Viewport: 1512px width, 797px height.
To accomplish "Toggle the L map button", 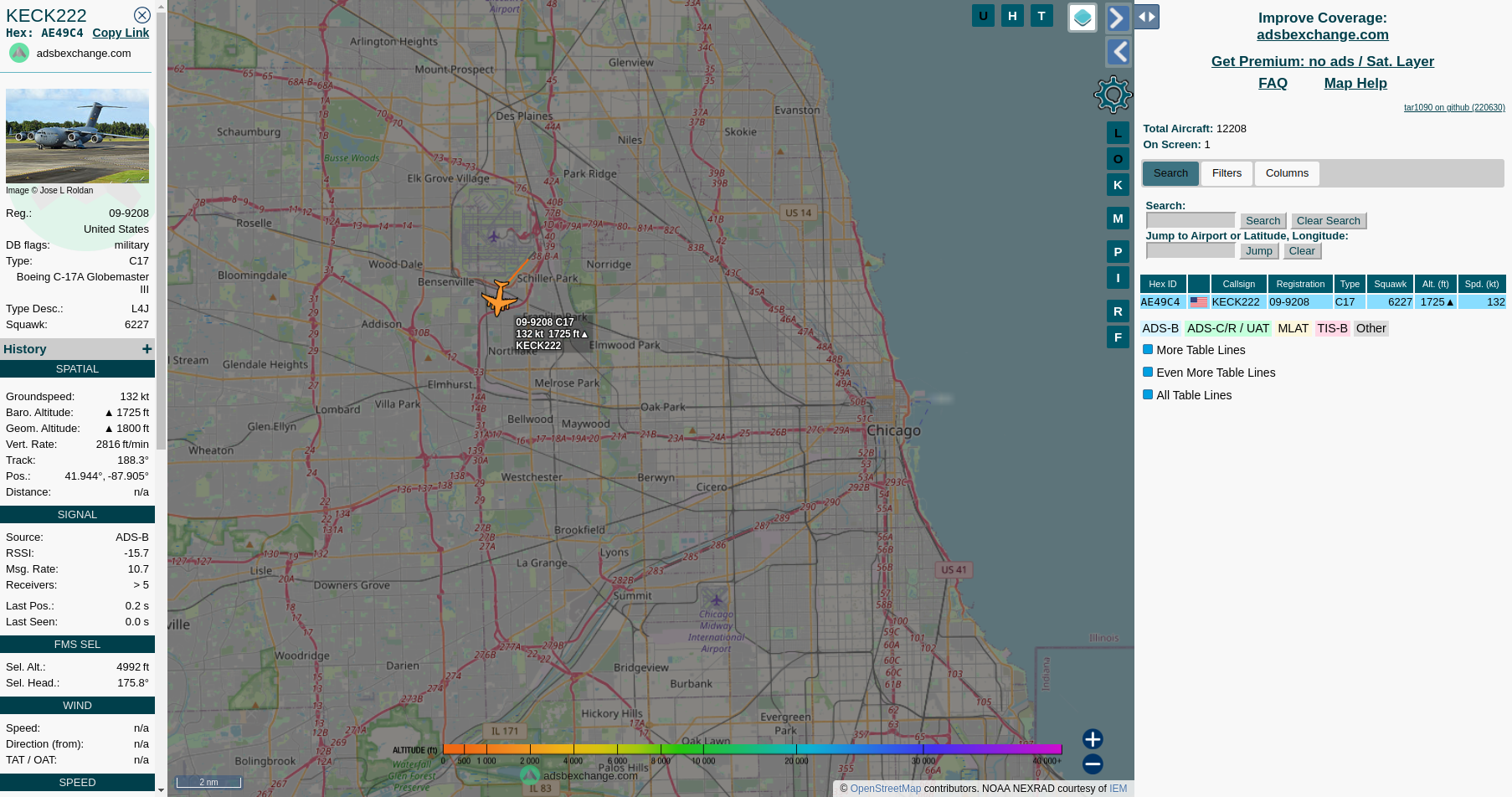I will (1118, 132).
